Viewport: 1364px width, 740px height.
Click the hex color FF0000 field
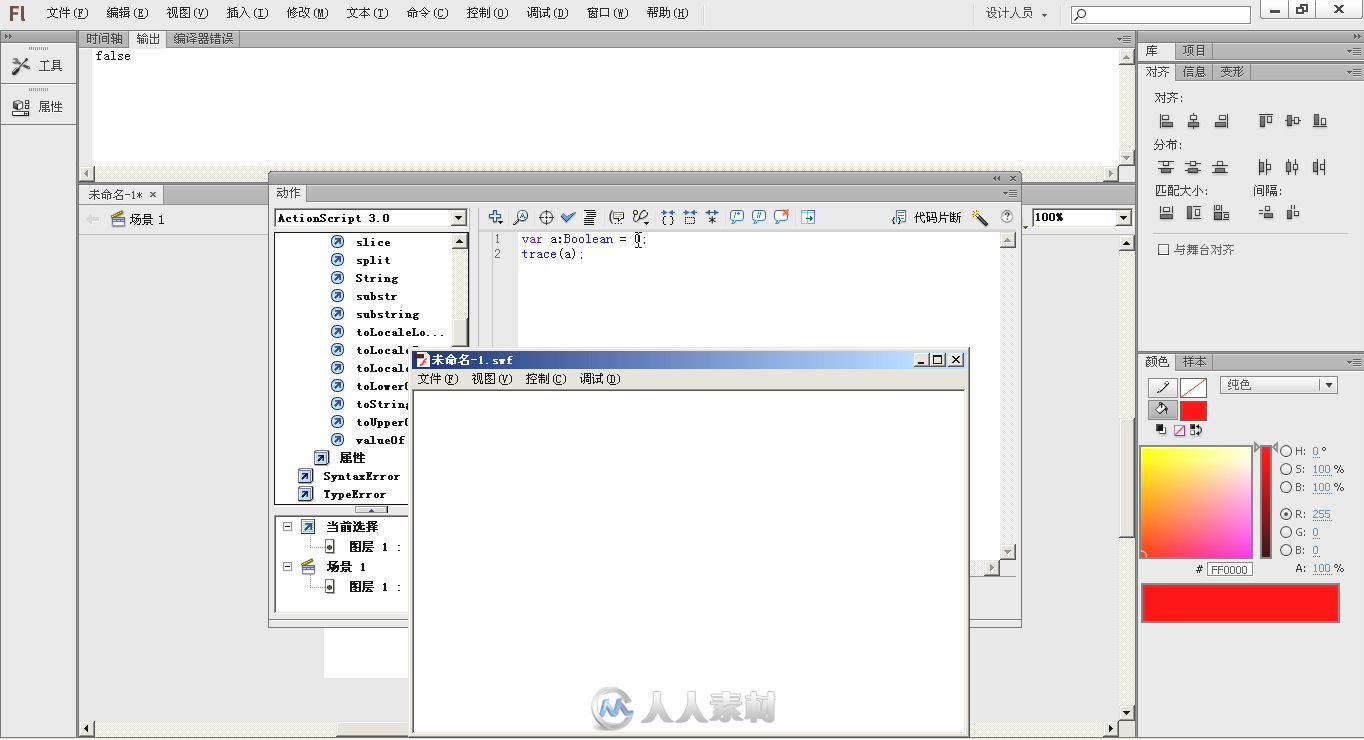1229,569
